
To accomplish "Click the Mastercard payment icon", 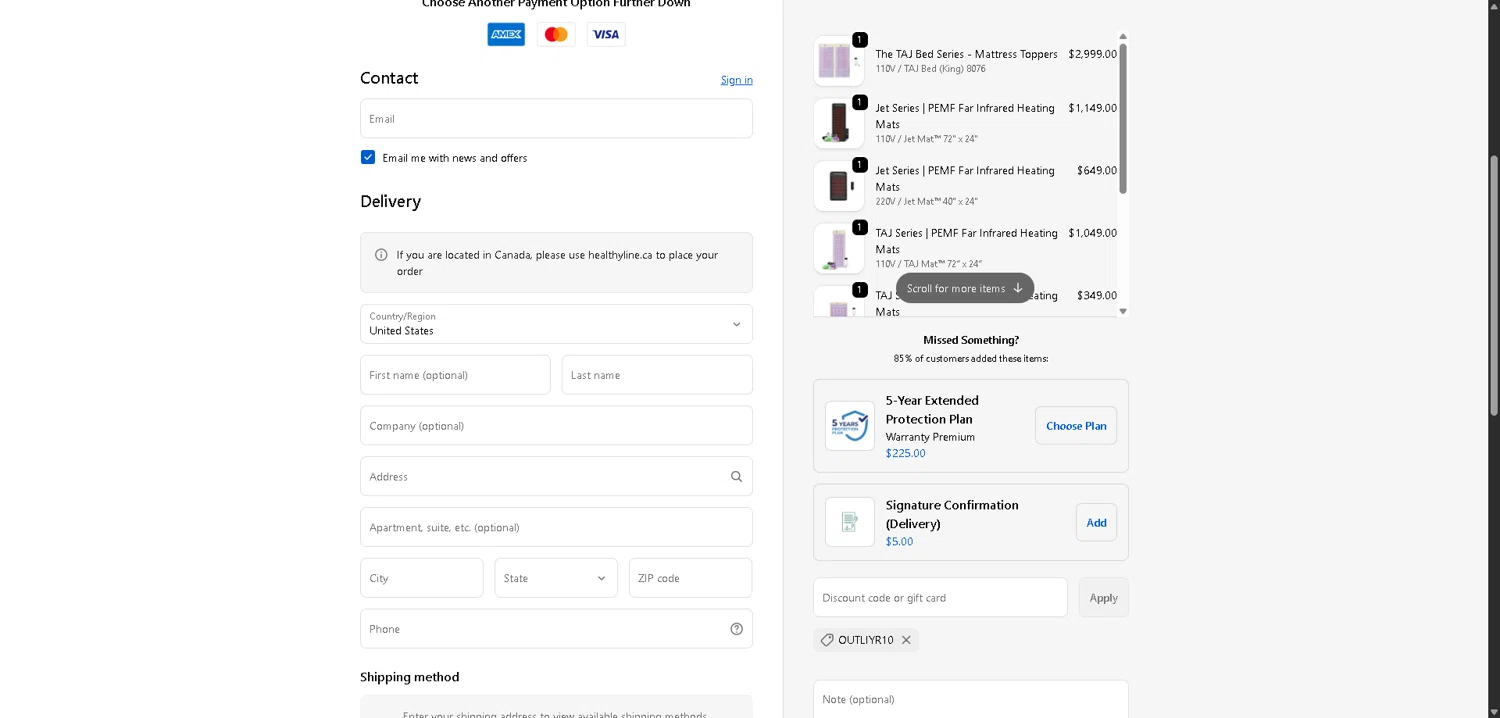I will [556, 34].
